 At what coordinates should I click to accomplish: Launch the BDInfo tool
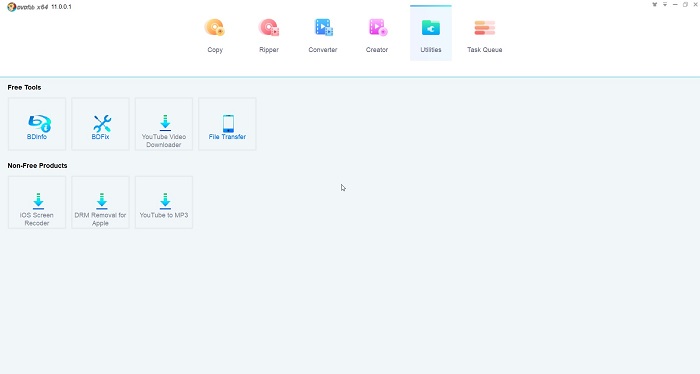coord(37,124)
